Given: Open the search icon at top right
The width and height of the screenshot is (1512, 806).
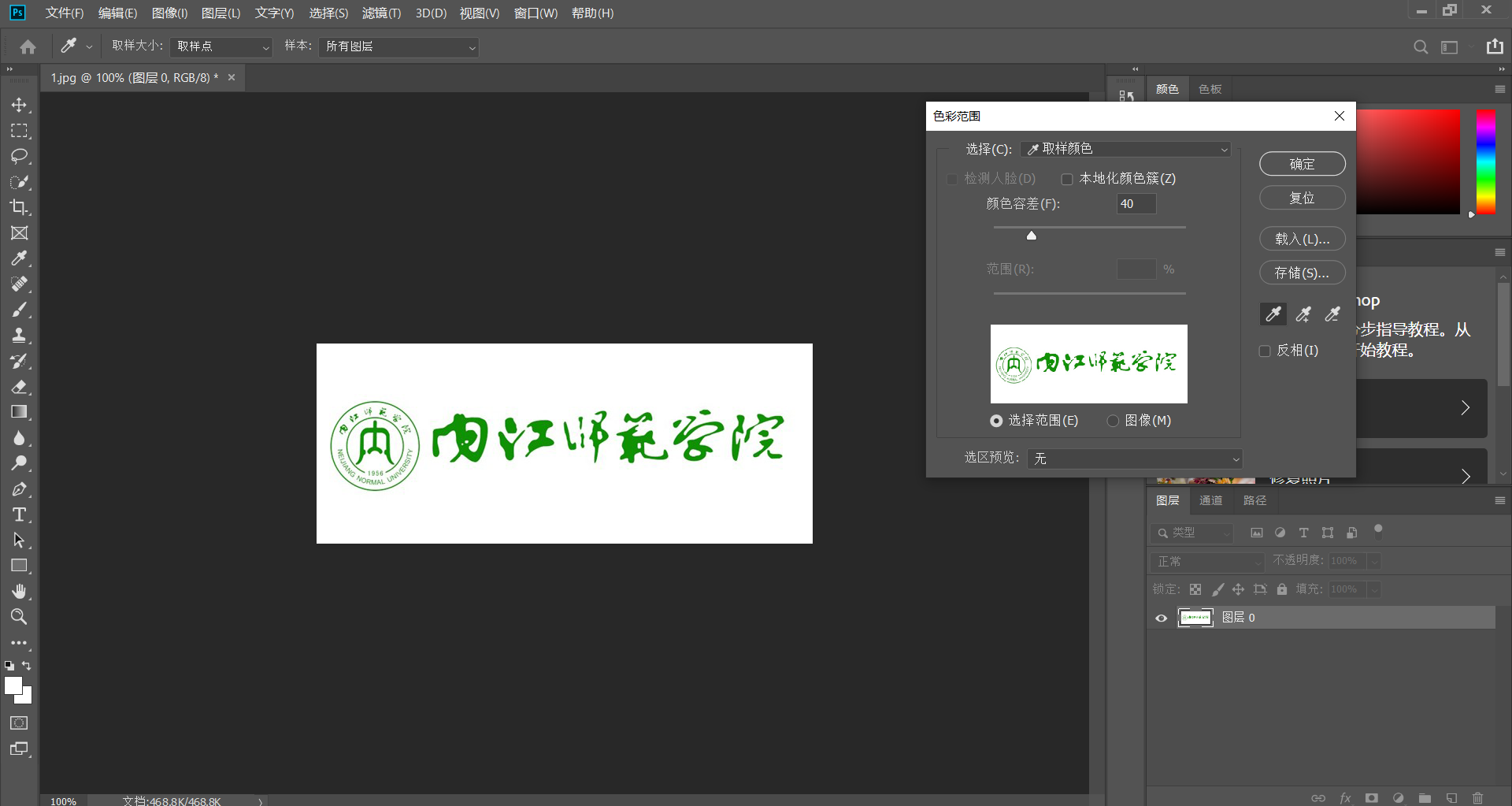Looking at the screenshot, I should tap(1421, 47).
